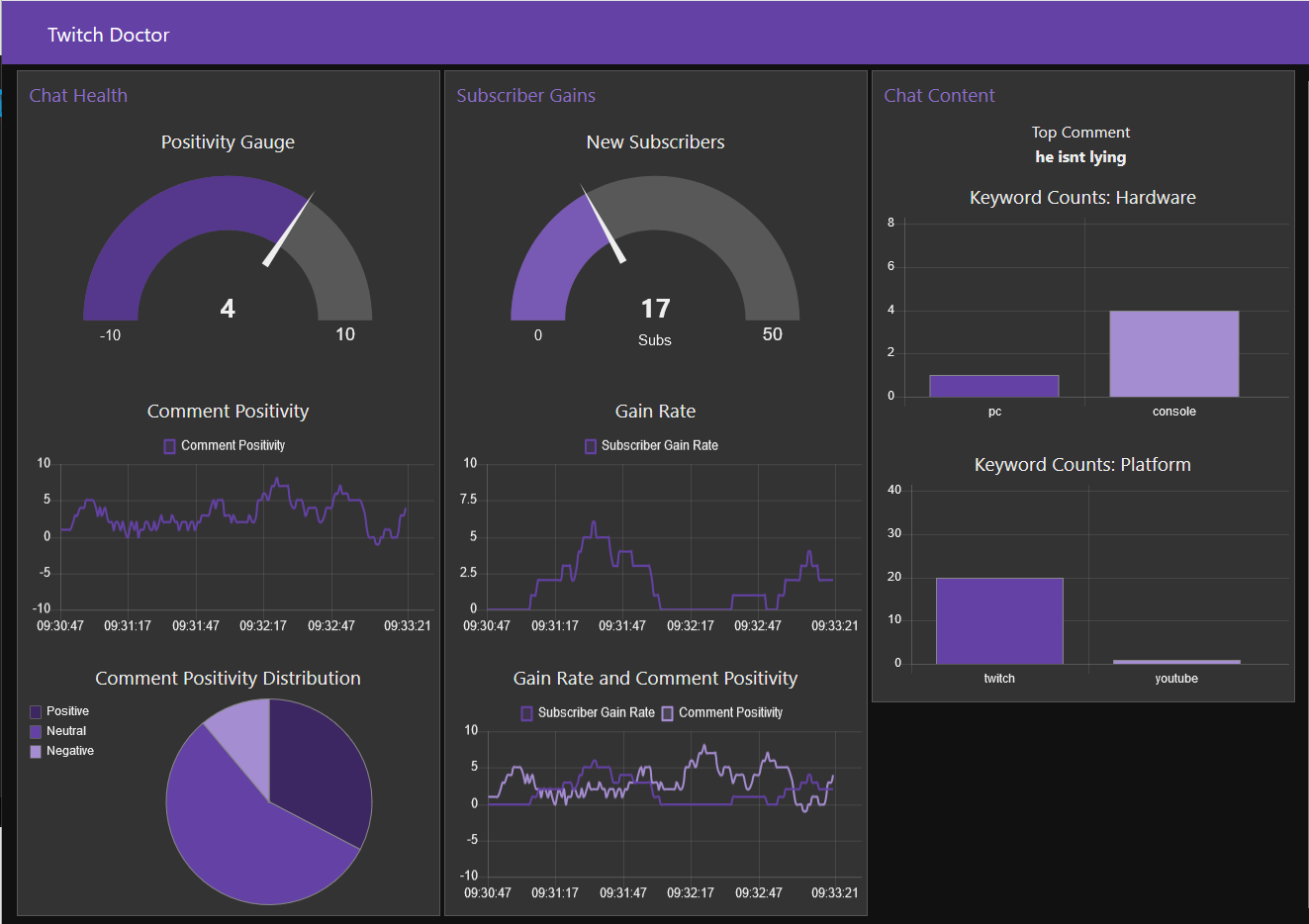Screen dimensions: 1309x924
Task: Click the Twitch Doctor header title
Action: coord(109,35)
